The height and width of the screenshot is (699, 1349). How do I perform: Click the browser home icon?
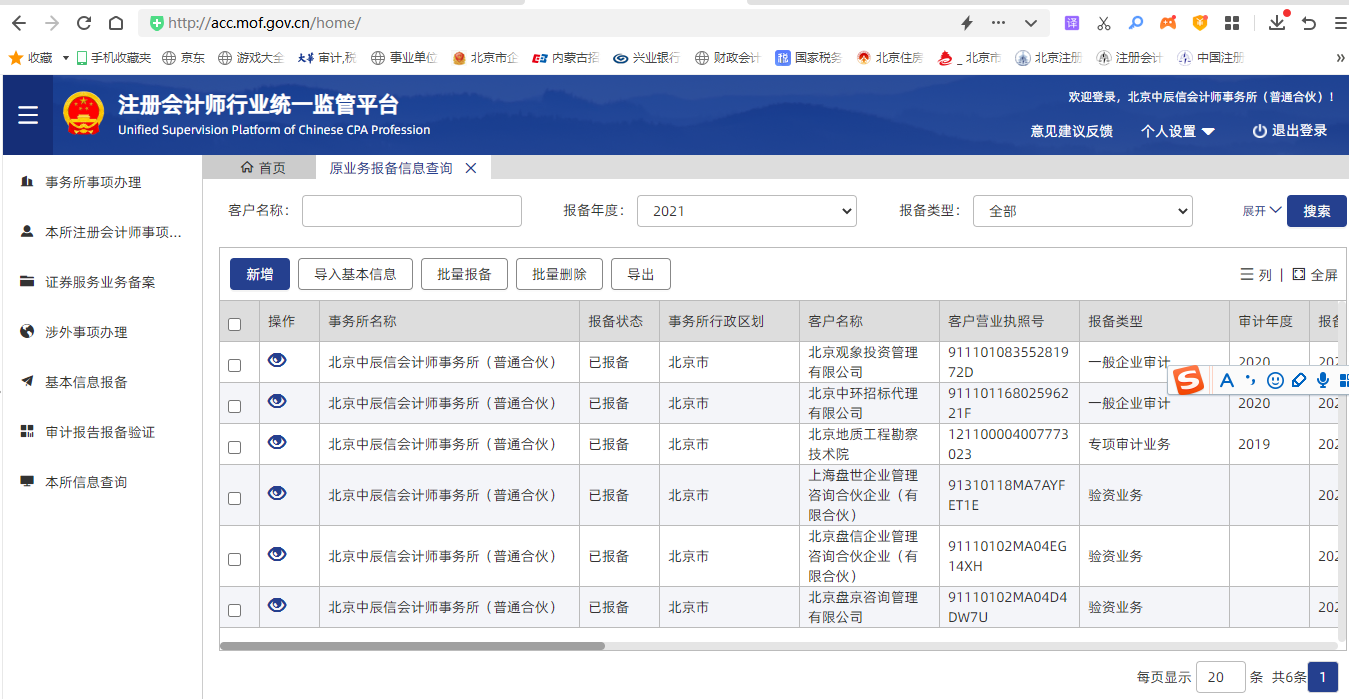(x=116, y=23)
